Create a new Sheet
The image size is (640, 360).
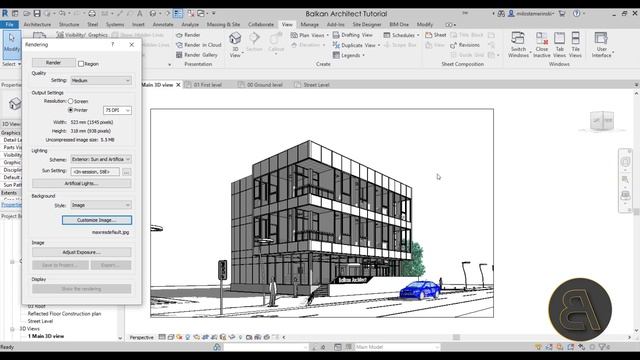click(436, 35)
